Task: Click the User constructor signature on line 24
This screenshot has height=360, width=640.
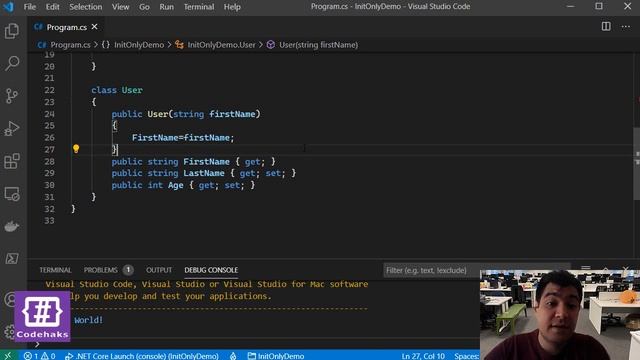Action: [186, 114]
